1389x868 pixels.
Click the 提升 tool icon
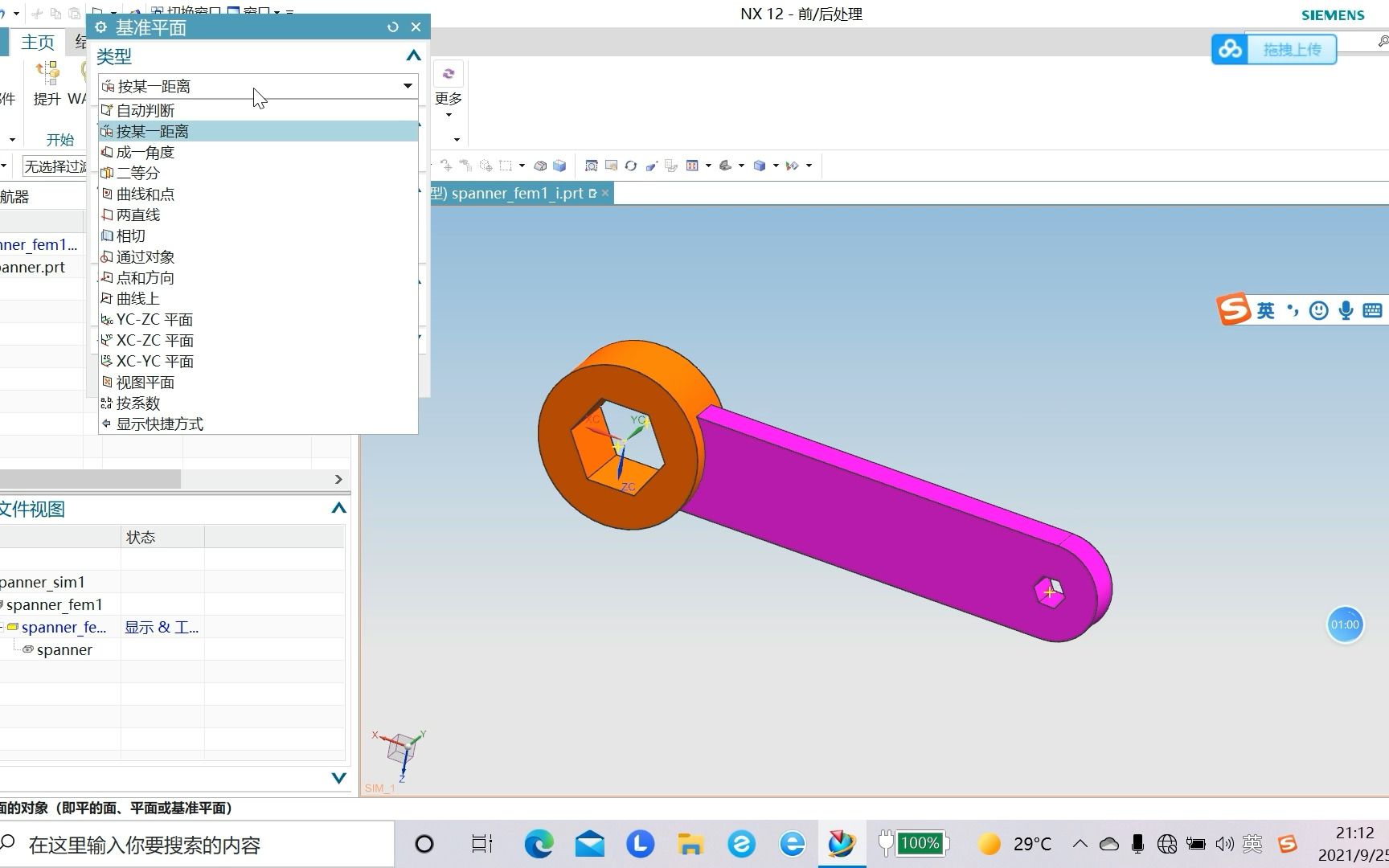click(47, 73)
